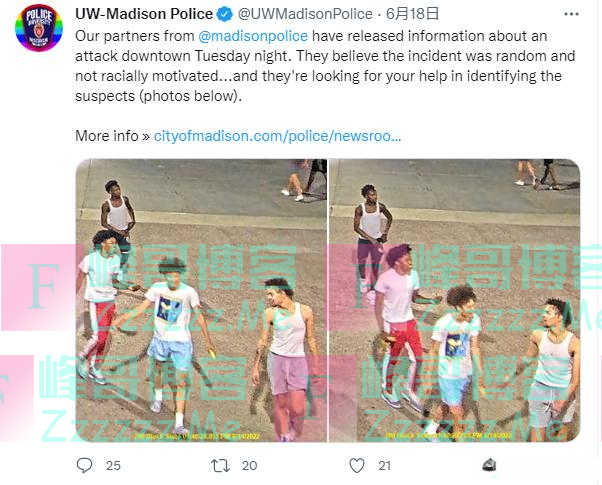602x485 pixels.
Task: Open the cityofmadison.com police newsroom link
Action: [277, 136]
